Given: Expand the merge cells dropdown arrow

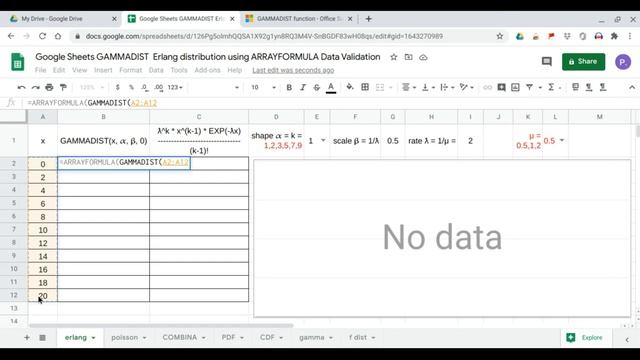Looking at the screenshot, I should coord(391,87).
